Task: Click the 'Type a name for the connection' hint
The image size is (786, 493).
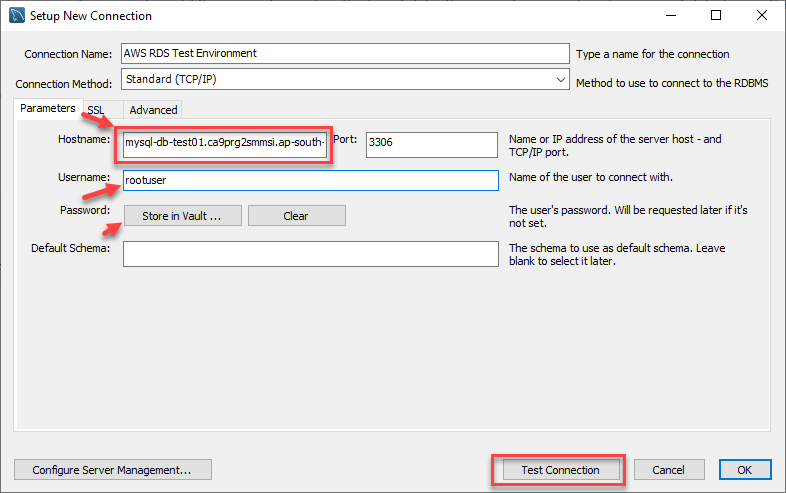Action: [653, 54]
